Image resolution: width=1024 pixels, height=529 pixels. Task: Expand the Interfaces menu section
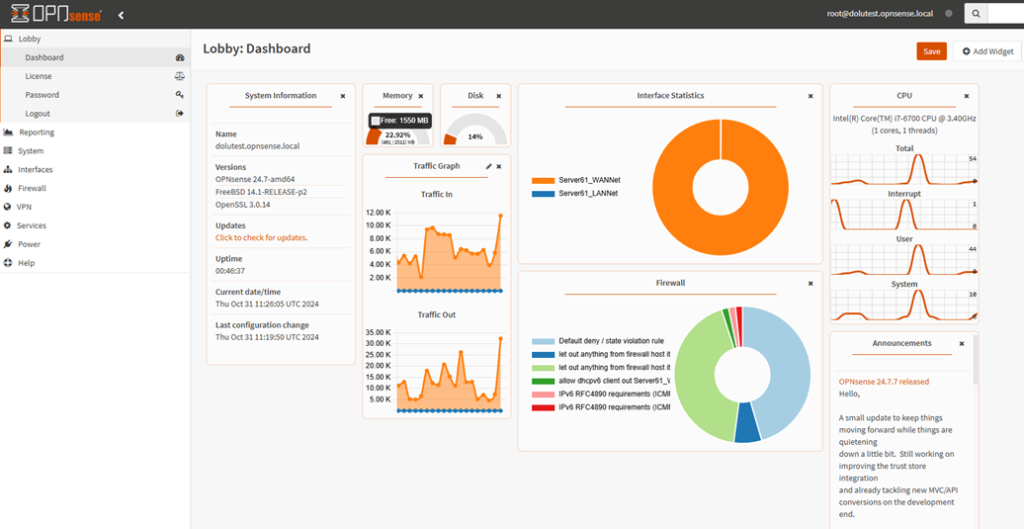click(x=95, y=169)
